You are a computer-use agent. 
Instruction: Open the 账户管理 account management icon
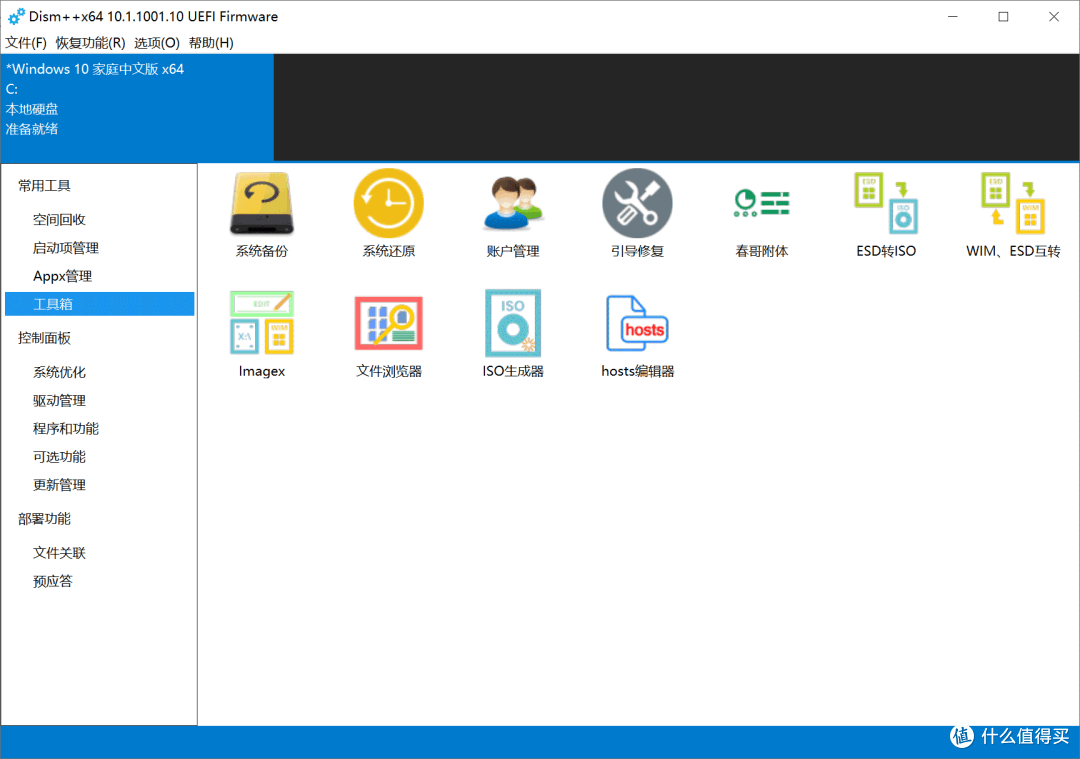(x=512, y=204)
